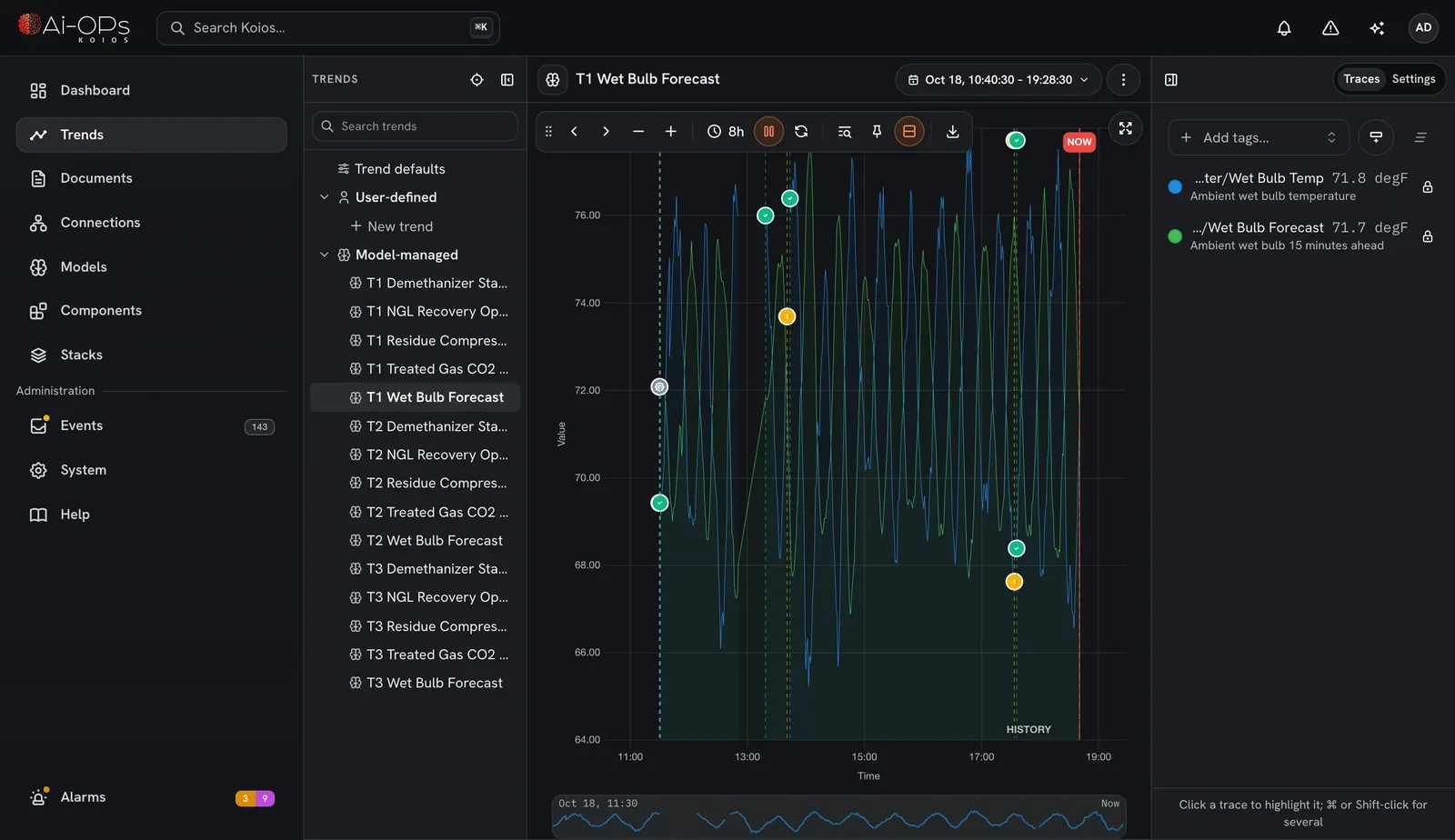
Task: Click the NOW marker on chart
Action: tap(1079, 142)
